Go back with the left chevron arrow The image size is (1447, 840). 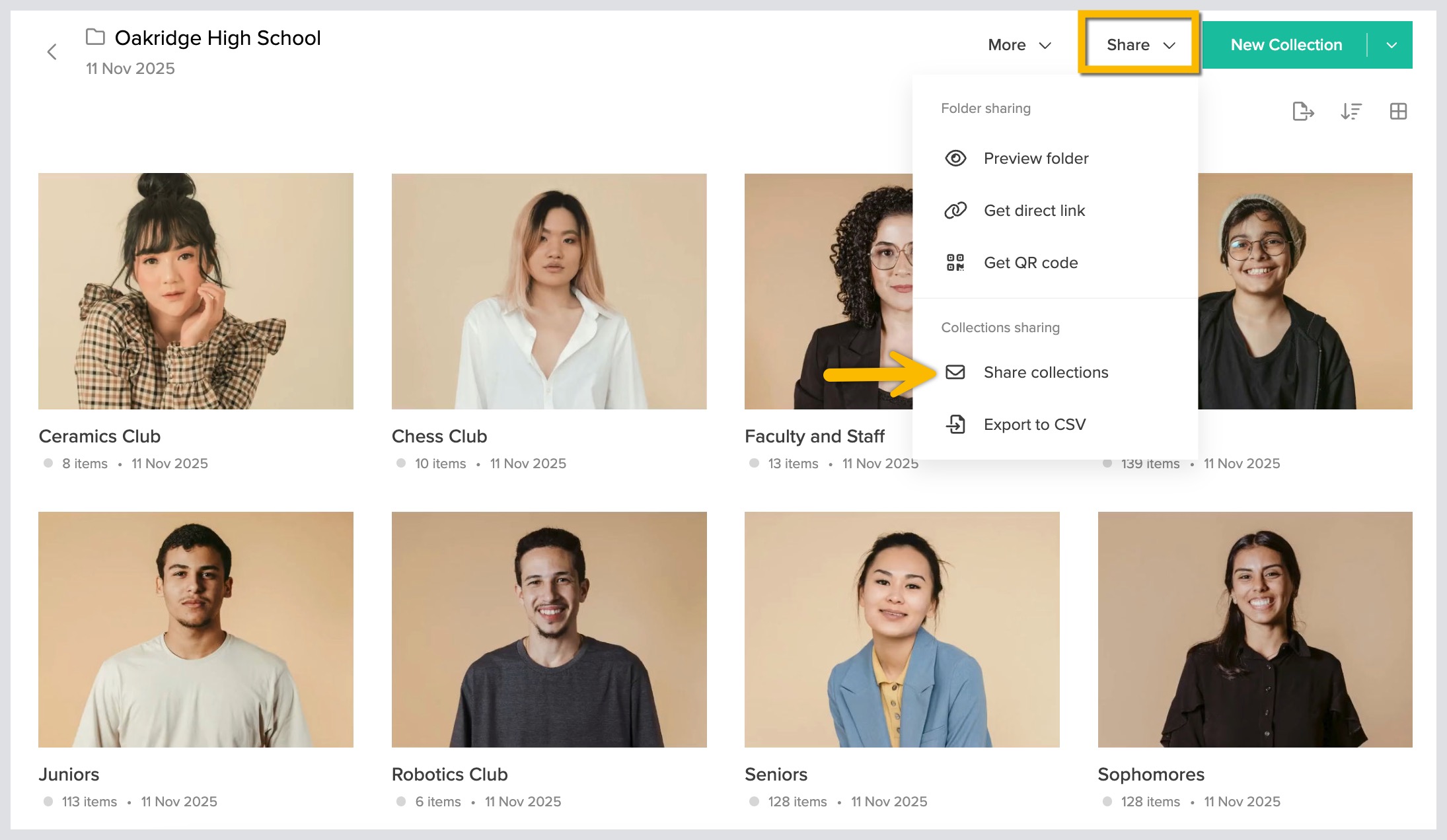[52, 52]
